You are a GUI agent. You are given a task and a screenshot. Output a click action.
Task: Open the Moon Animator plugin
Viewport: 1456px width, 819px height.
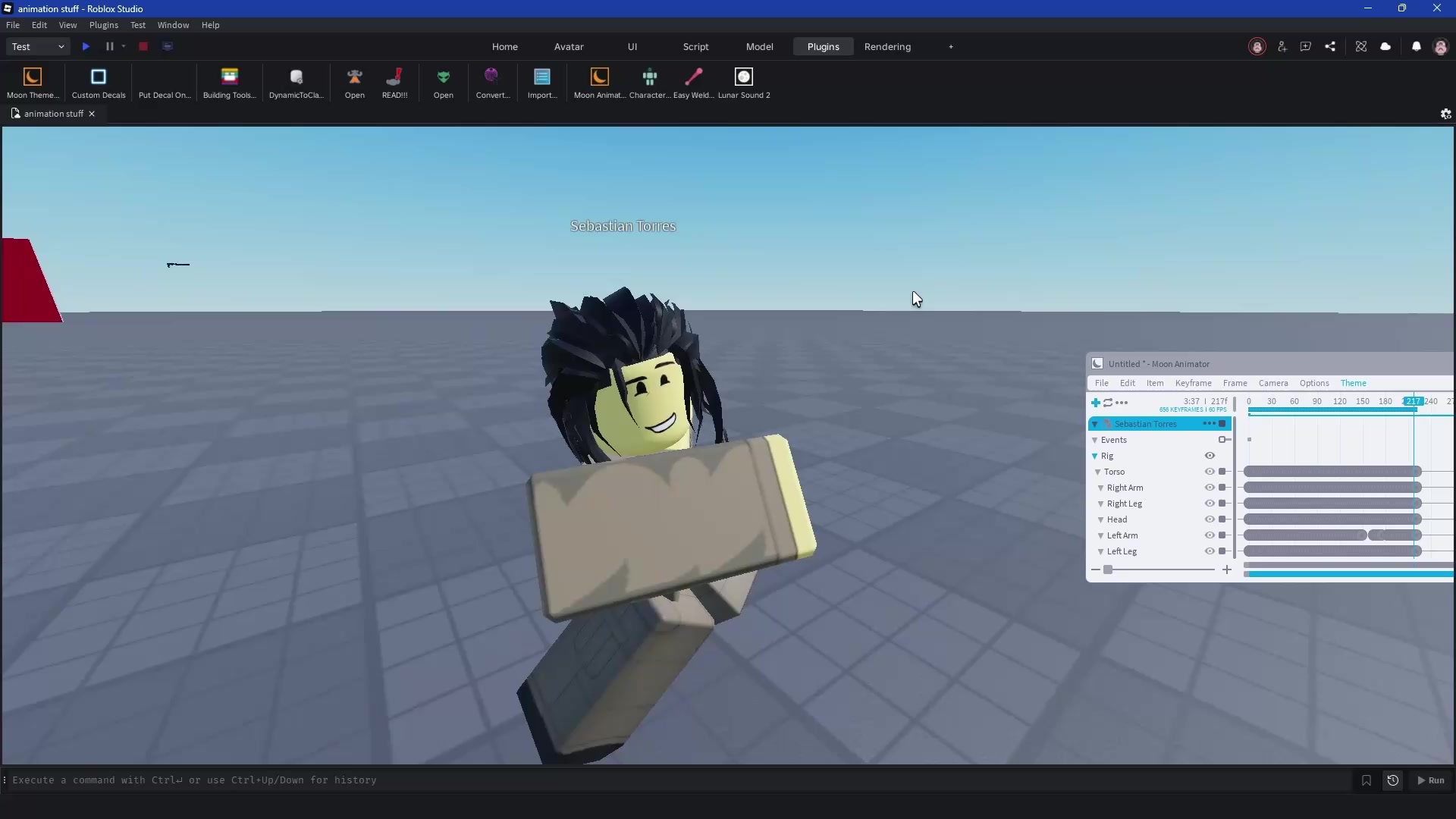(599, 83)
